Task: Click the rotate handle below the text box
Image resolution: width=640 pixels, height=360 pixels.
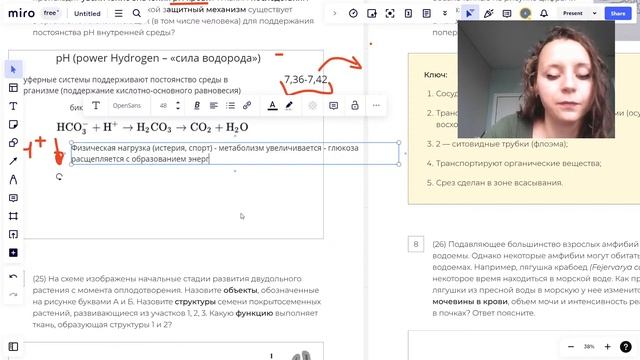Action: click(59, 176)
